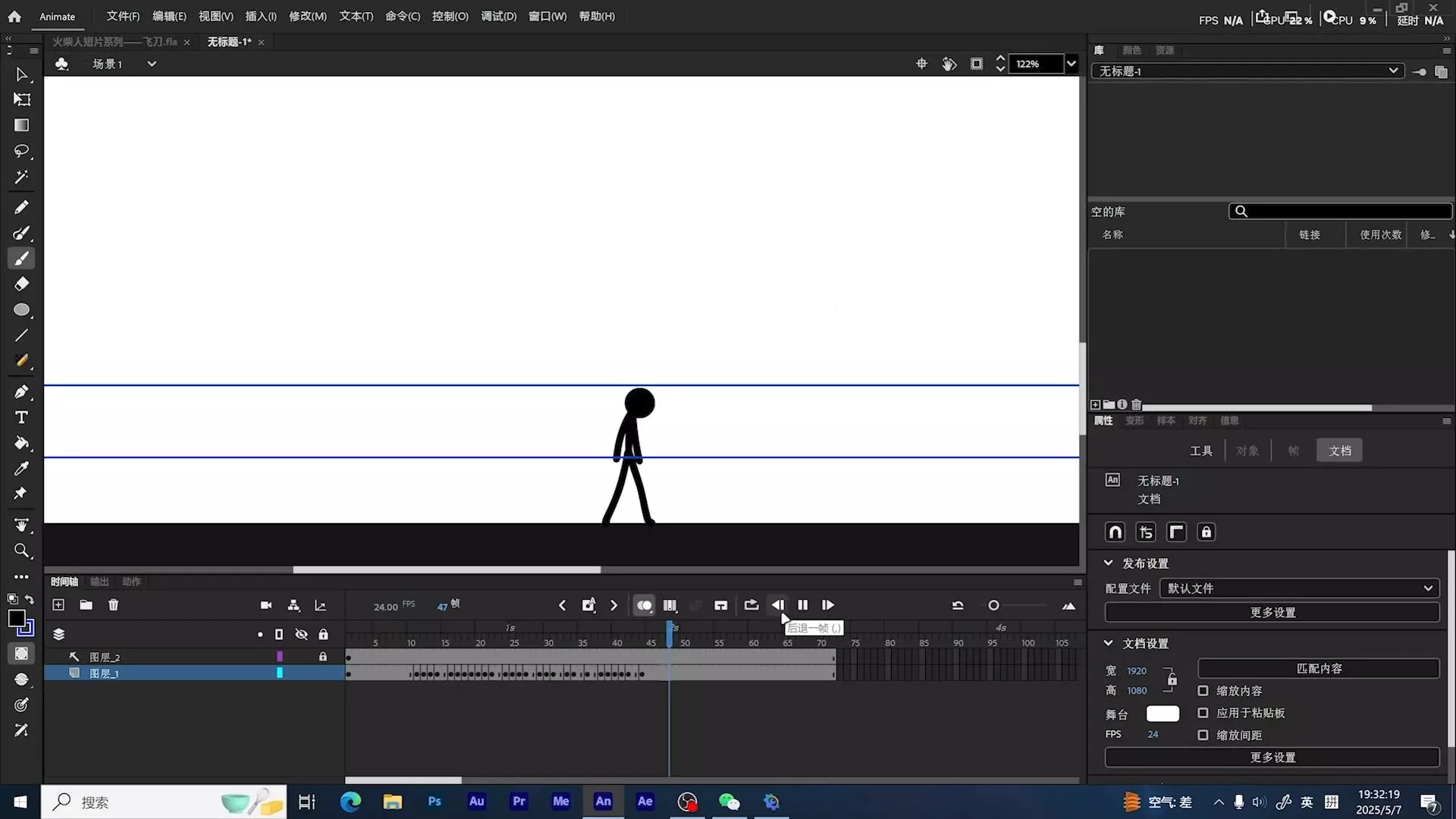Toggle onion skin in timeline

(x=644, y=605)
